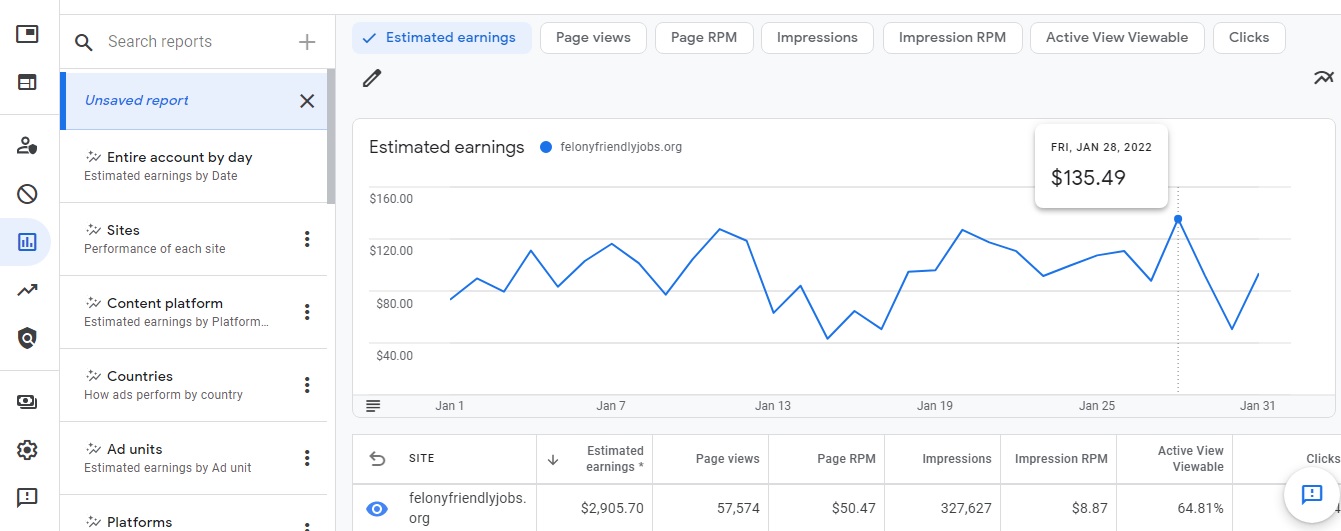Open the Sites report more options menu
The height and width of the screenshot is (531, 1341).
point(307,239)
